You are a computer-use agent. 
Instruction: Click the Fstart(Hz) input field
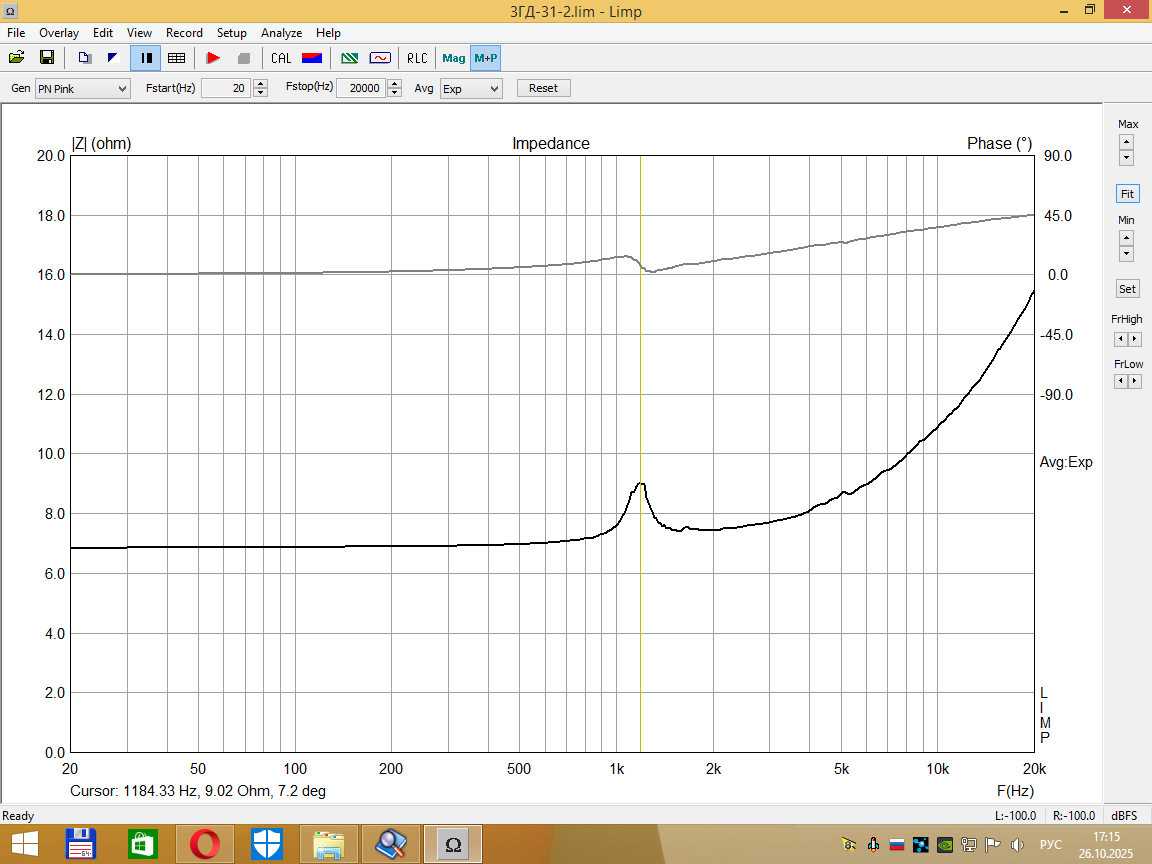click(226, 88)
